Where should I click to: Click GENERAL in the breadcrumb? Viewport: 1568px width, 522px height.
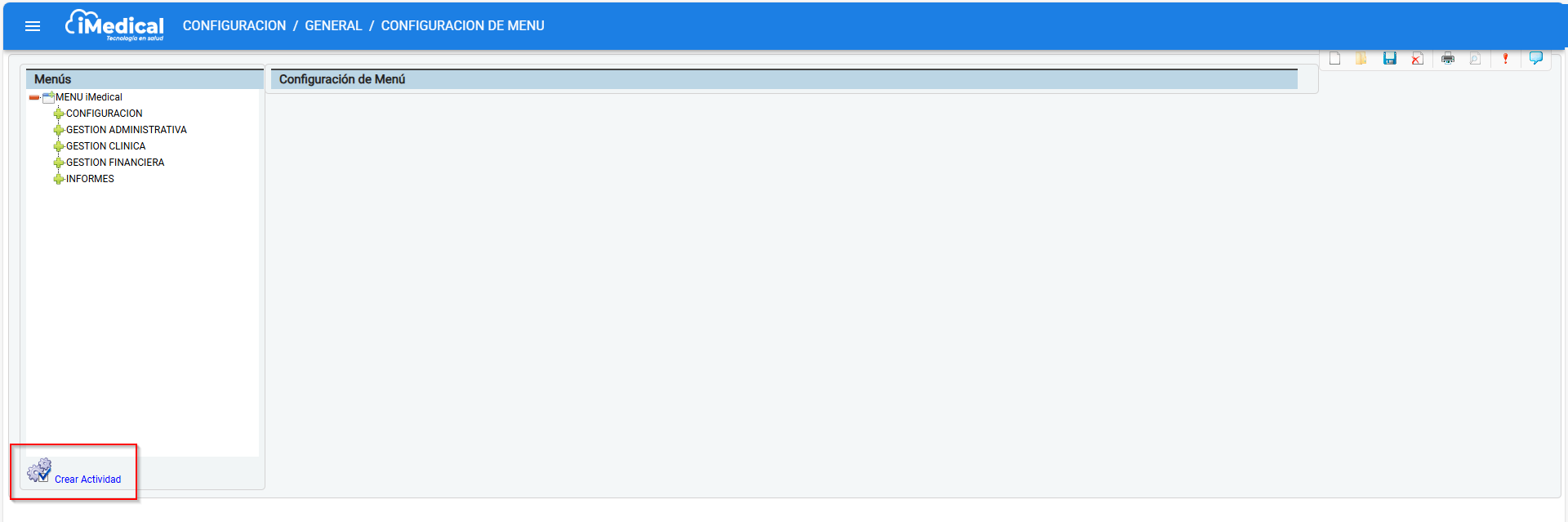(x=333, y=26)
